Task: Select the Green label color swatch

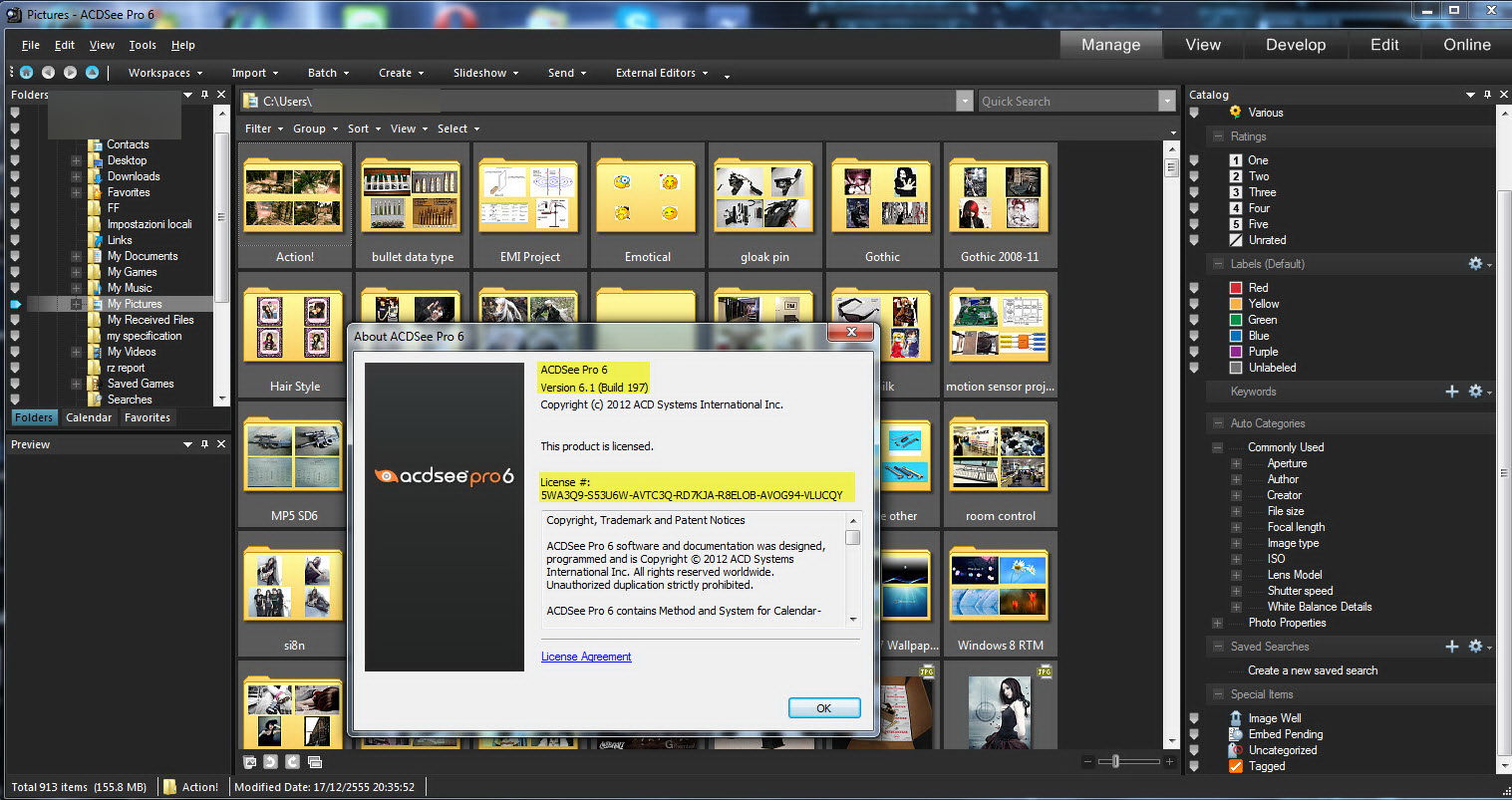Action: click(x=1236, y=320)
